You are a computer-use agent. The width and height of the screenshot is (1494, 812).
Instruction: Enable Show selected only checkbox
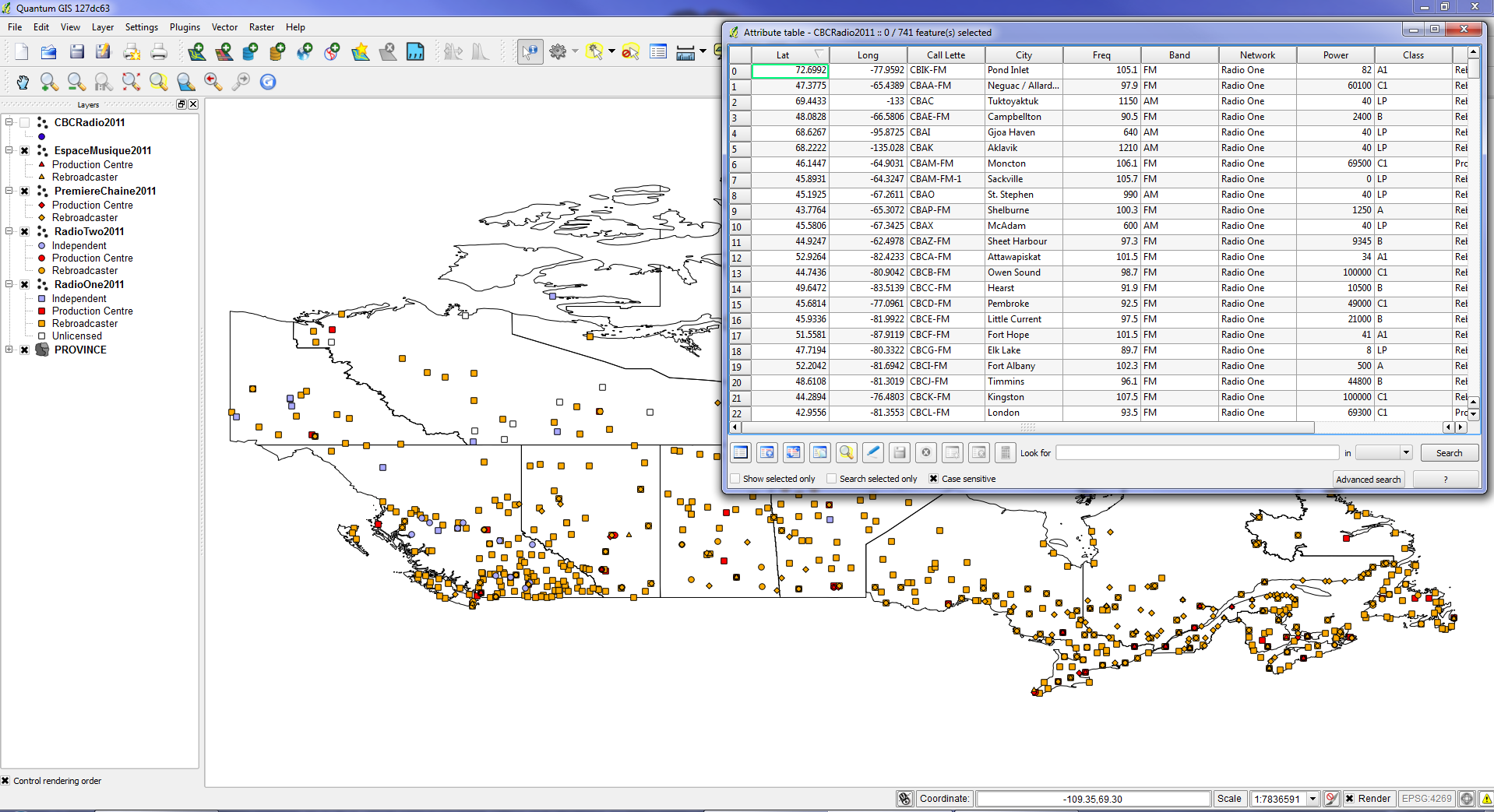click(x=735, y=479)
